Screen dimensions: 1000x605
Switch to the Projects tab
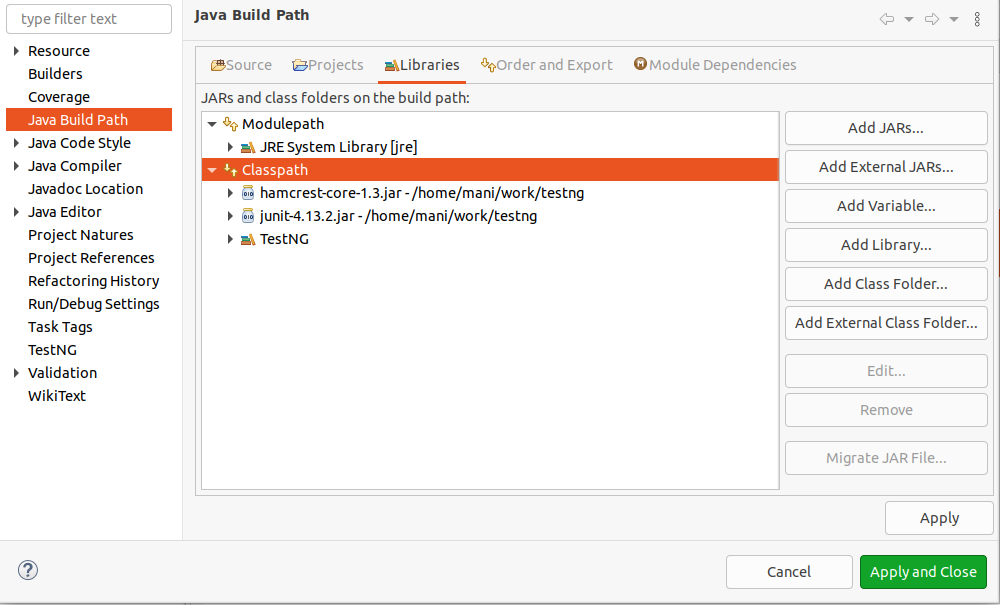(328, 64)
